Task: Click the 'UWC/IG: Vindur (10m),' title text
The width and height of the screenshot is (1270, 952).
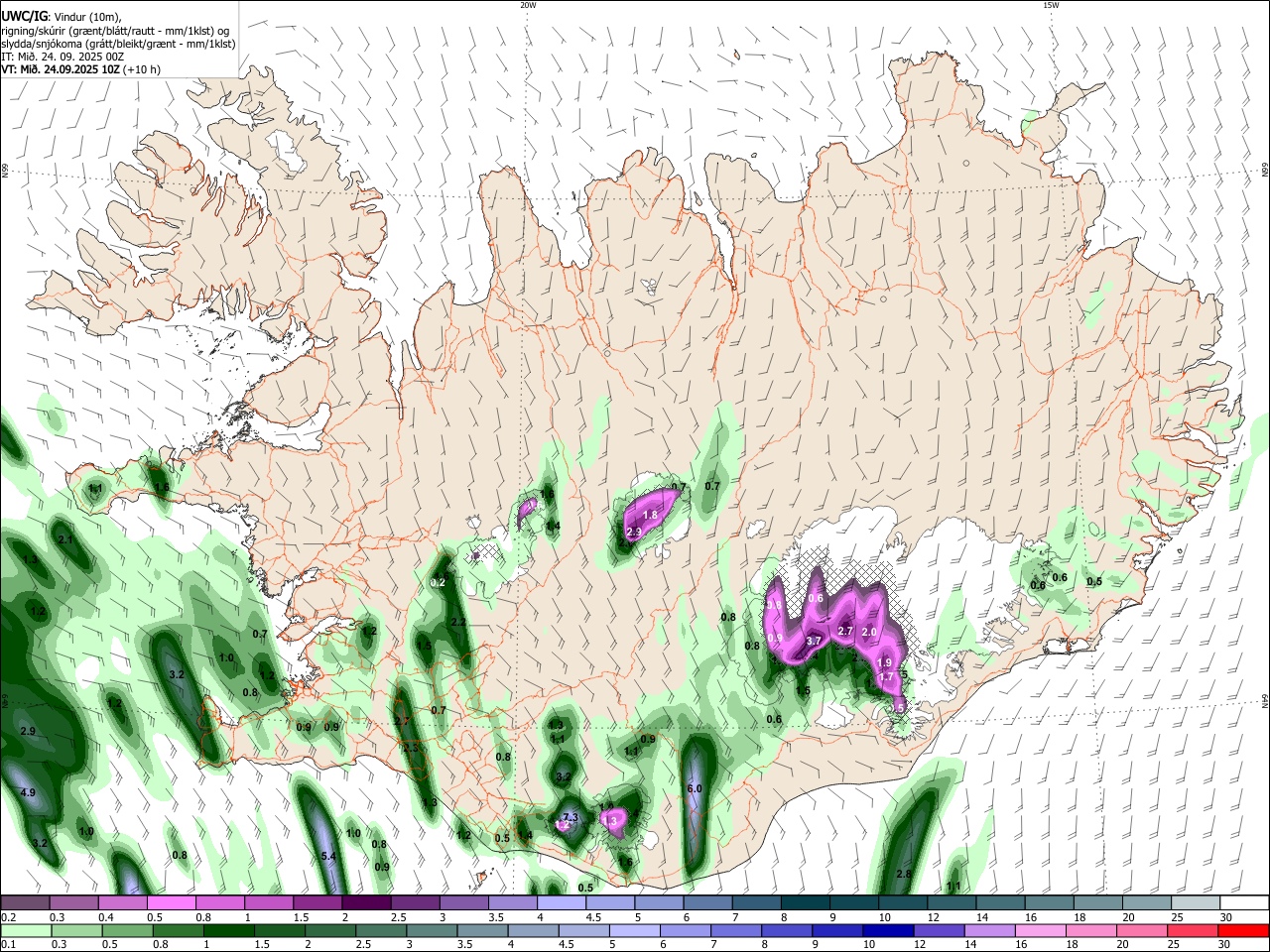Action: [x=60, y=17]
